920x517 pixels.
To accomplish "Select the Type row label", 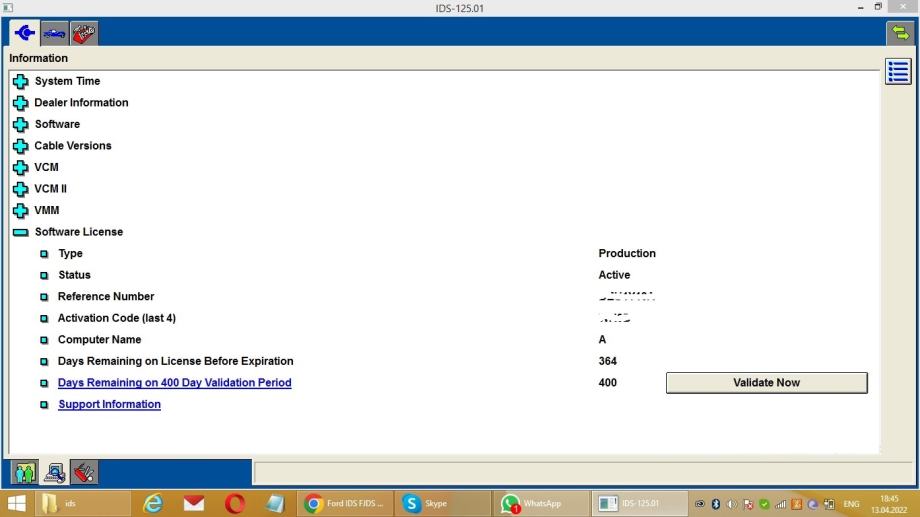I will coord(70,254).
